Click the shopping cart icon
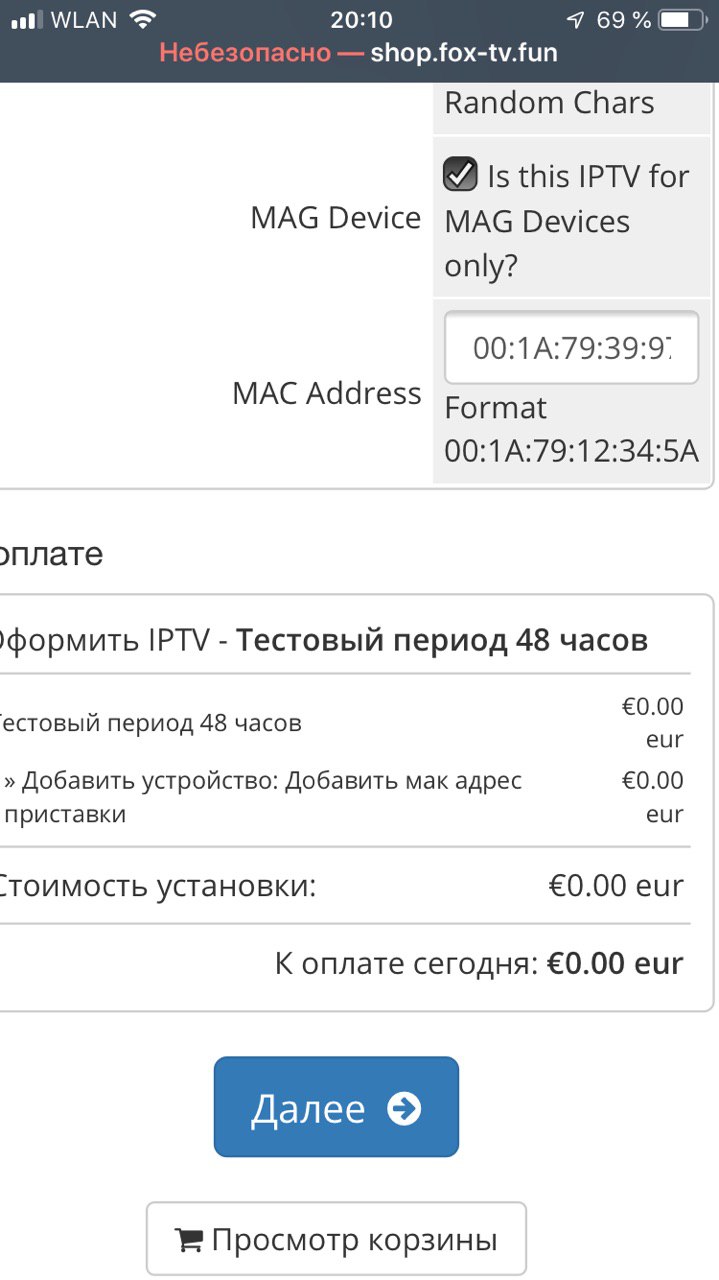The width and height of the screenshot is (719, 1280). [188, 1241]
